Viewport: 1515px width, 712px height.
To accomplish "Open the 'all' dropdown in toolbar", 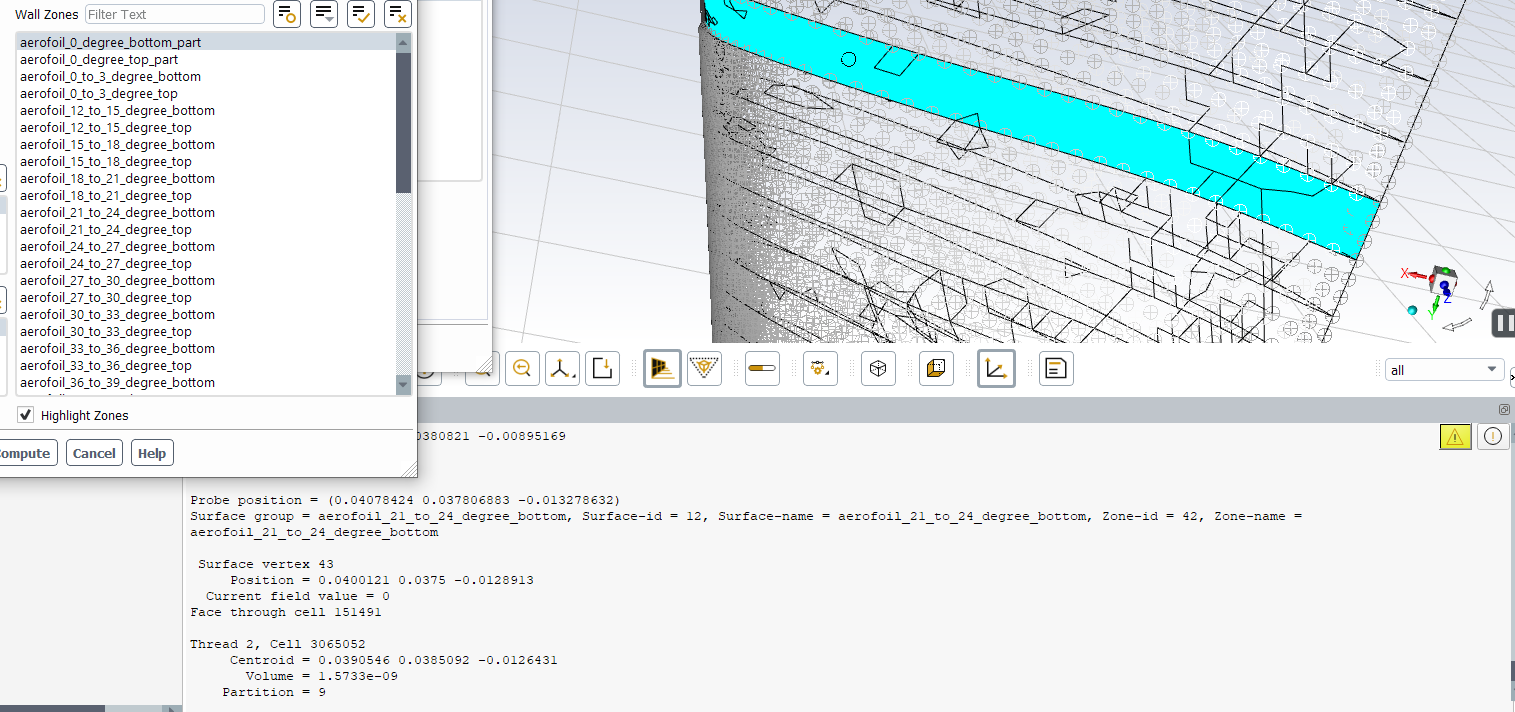I will [1444, 370].
